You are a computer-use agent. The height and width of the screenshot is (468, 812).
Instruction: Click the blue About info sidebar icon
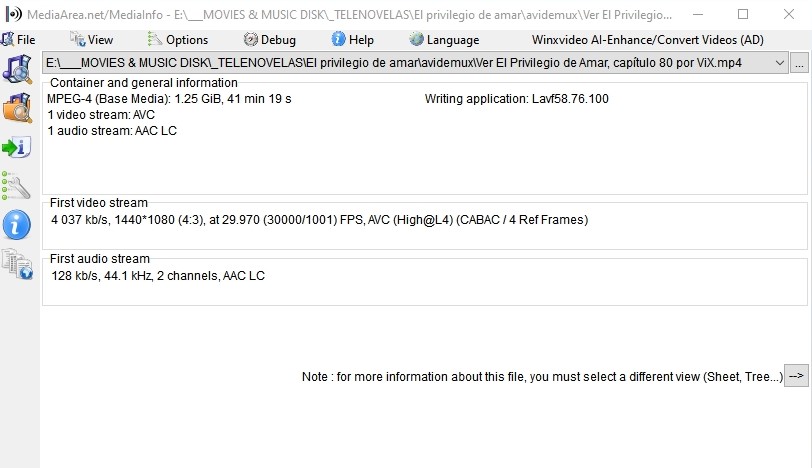[x=18, y=224]
